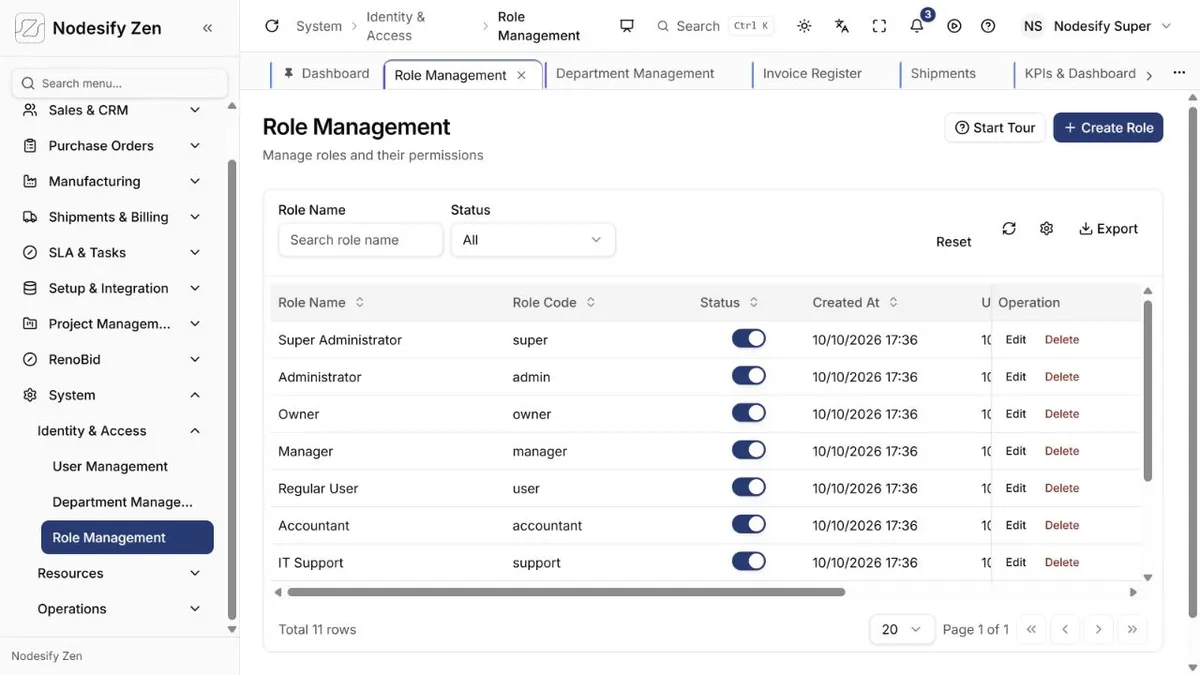Open the help question mark icon
Screen dimensions: 1200x675
988,26
